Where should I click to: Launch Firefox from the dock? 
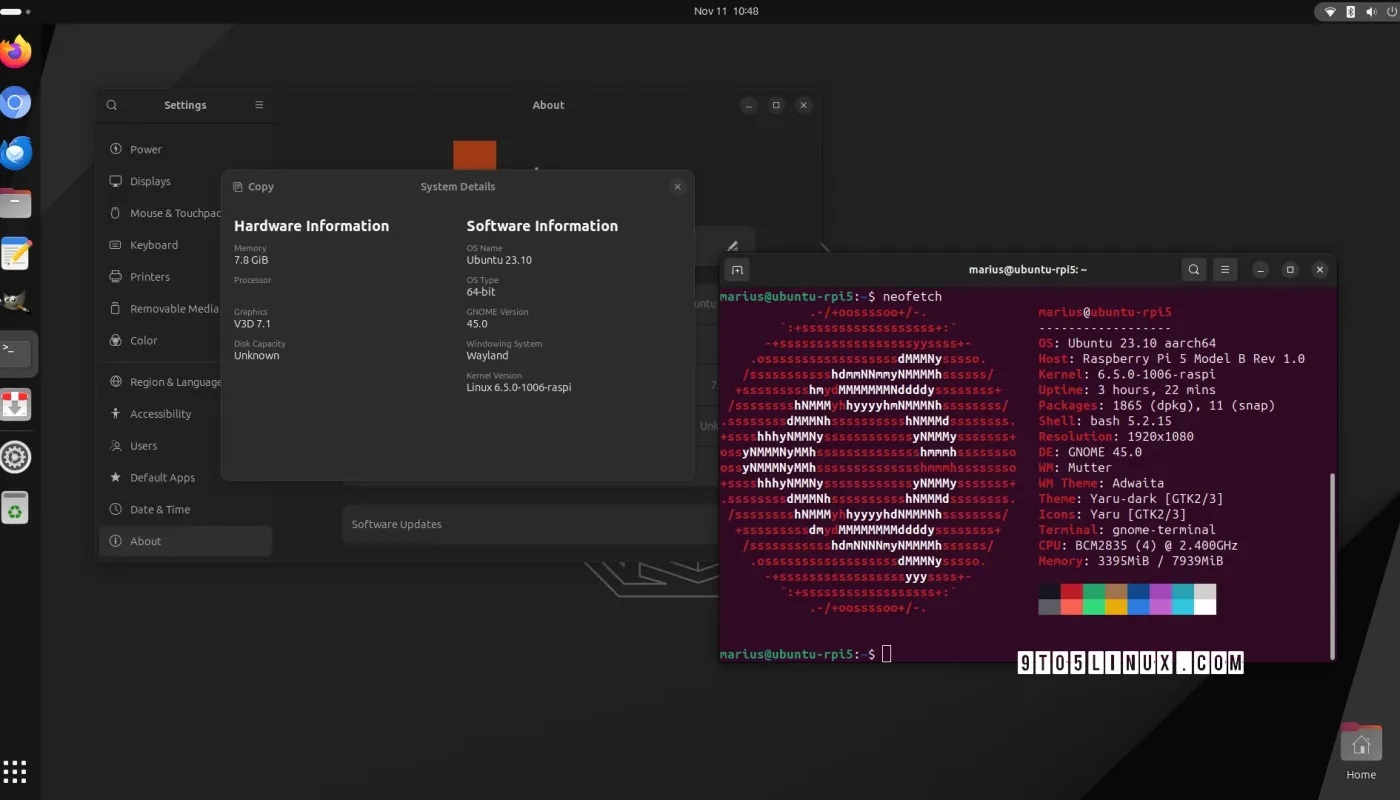pos(16,52)
